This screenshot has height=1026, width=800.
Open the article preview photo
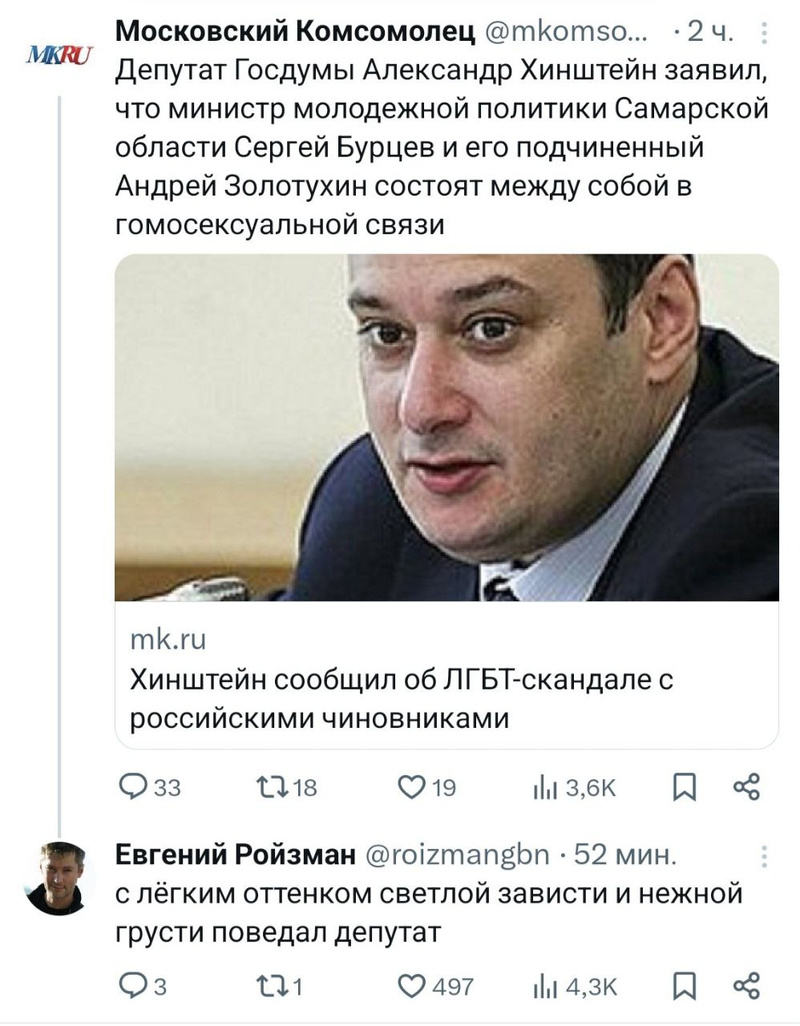(x=446, y=427)
